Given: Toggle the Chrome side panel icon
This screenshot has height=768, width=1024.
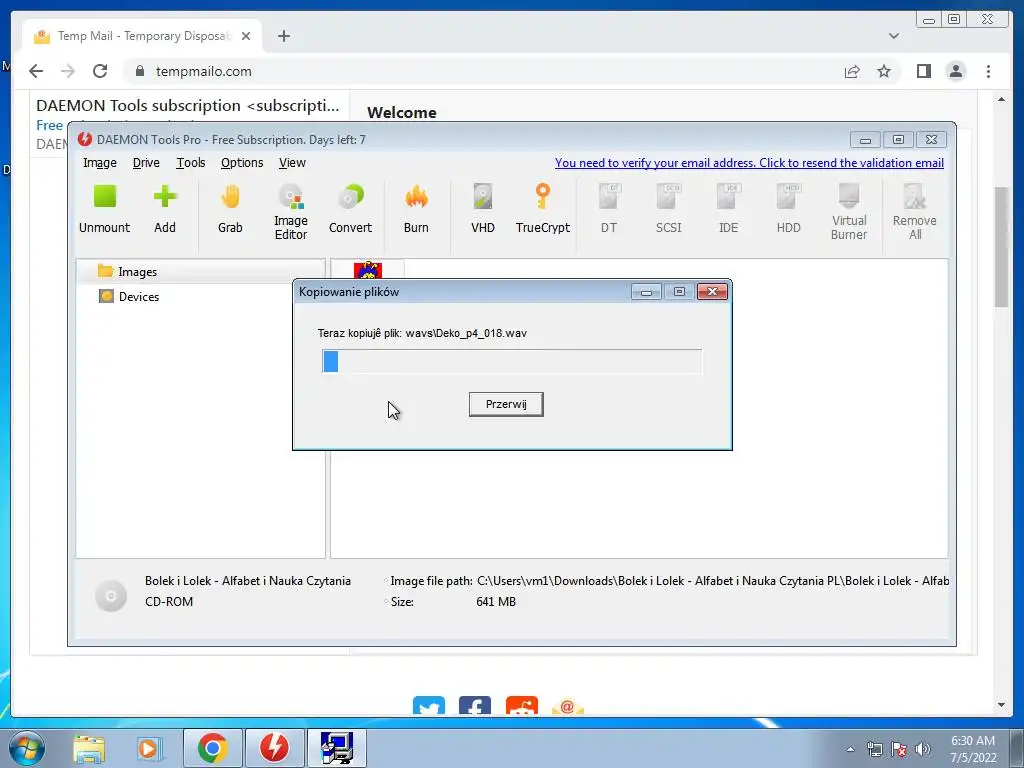Looking at the screenshot, I should click(923, 71).
